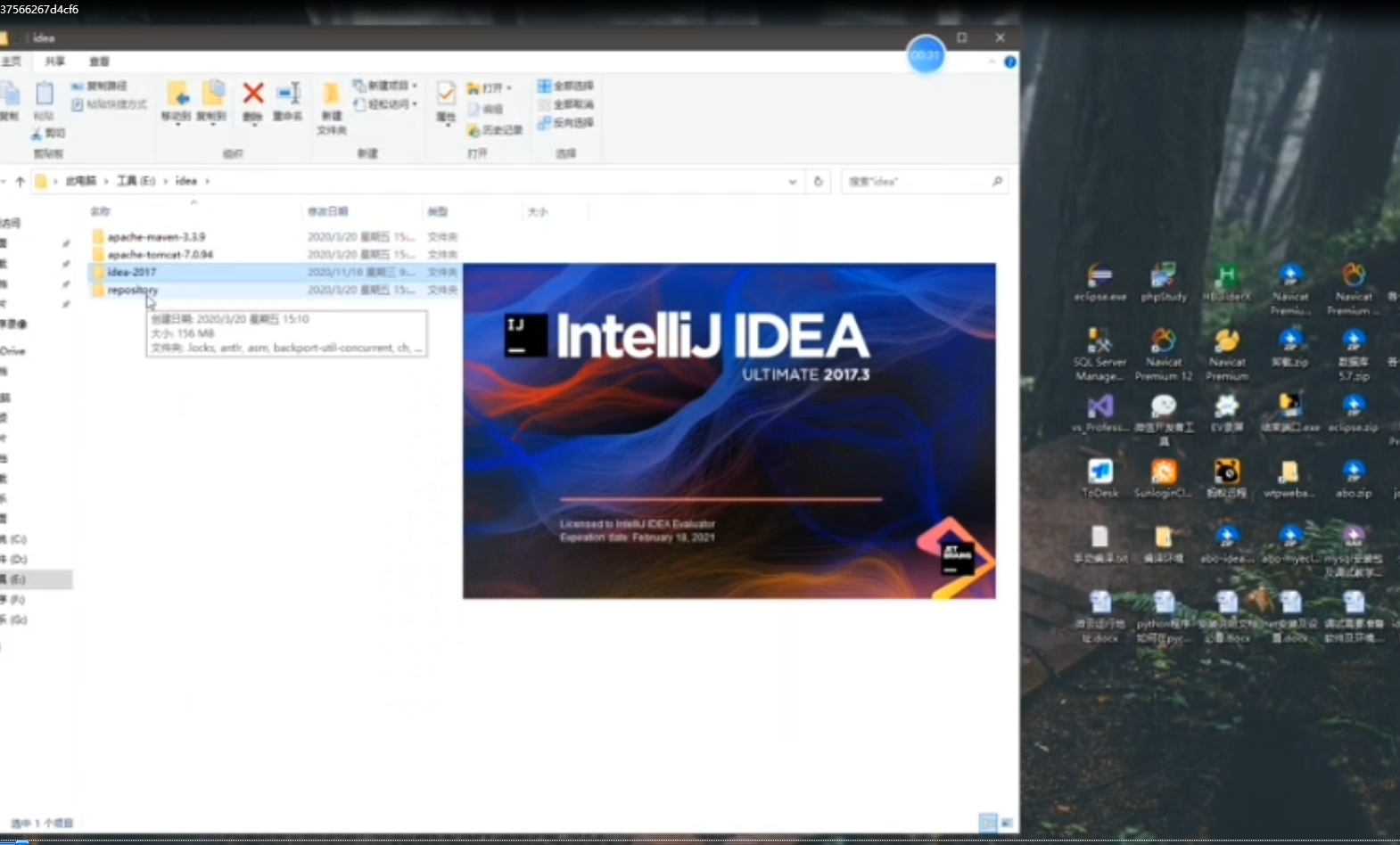Select drive (C:) in the navigation pane

13,539
